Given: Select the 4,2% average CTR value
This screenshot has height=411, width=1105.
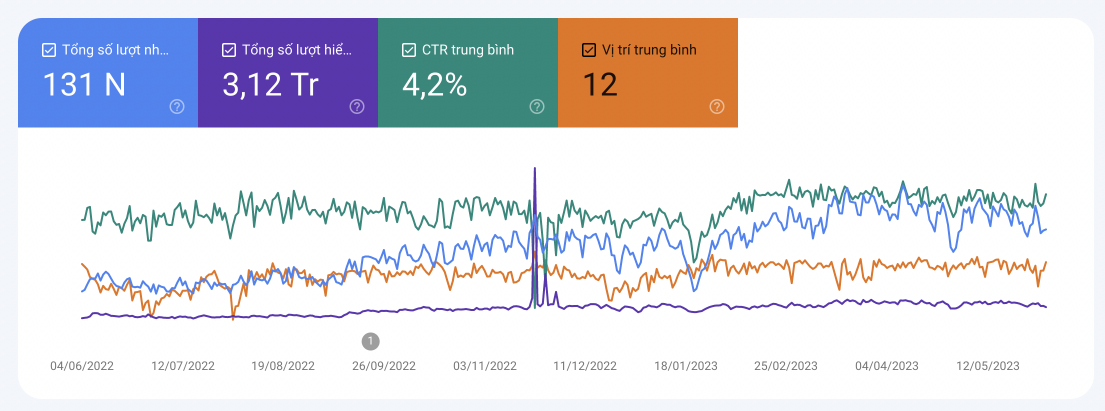Looking at the screenshot, I should pyautogui.click(x=435, y=85).
